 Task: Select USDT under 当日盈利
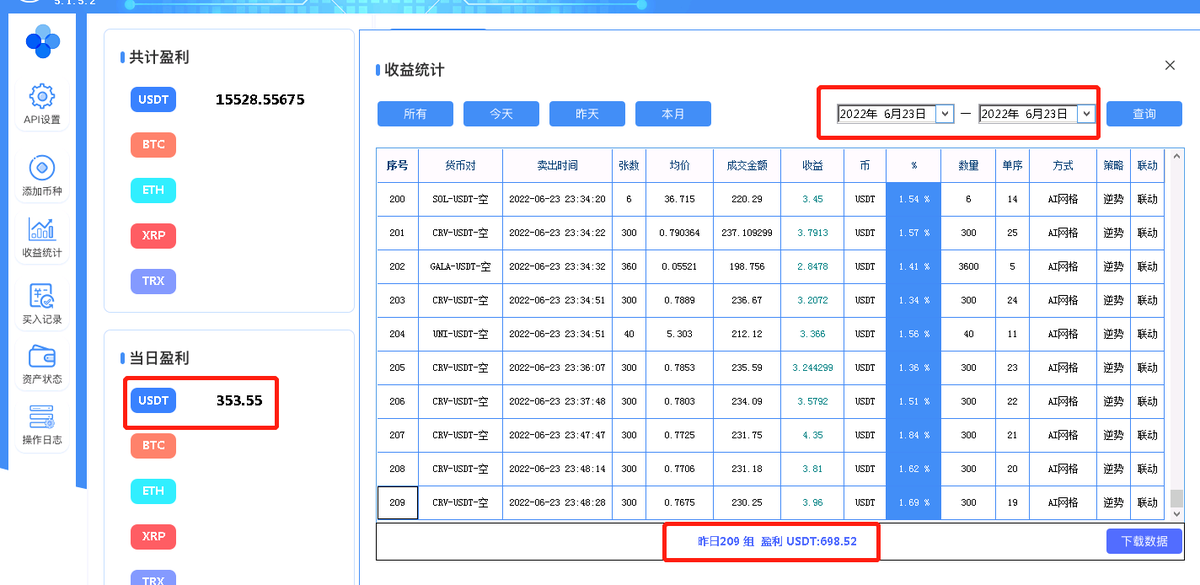(x=153, y=401)
